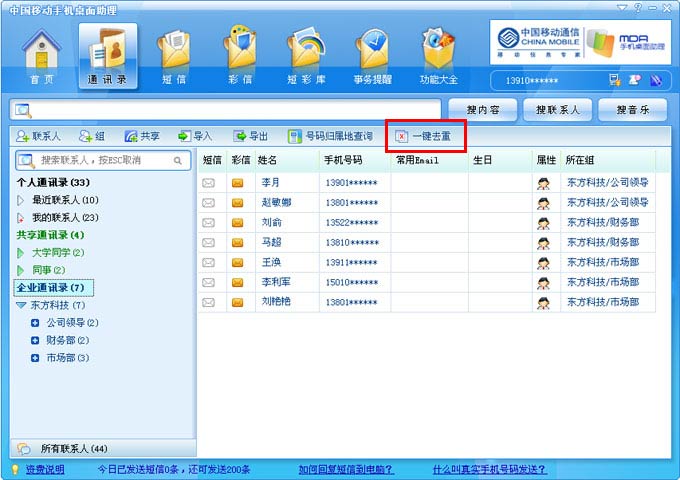Click the 搜索联系人 search field
The width and height of the screenshot is (680, 480).
(100, 160)
